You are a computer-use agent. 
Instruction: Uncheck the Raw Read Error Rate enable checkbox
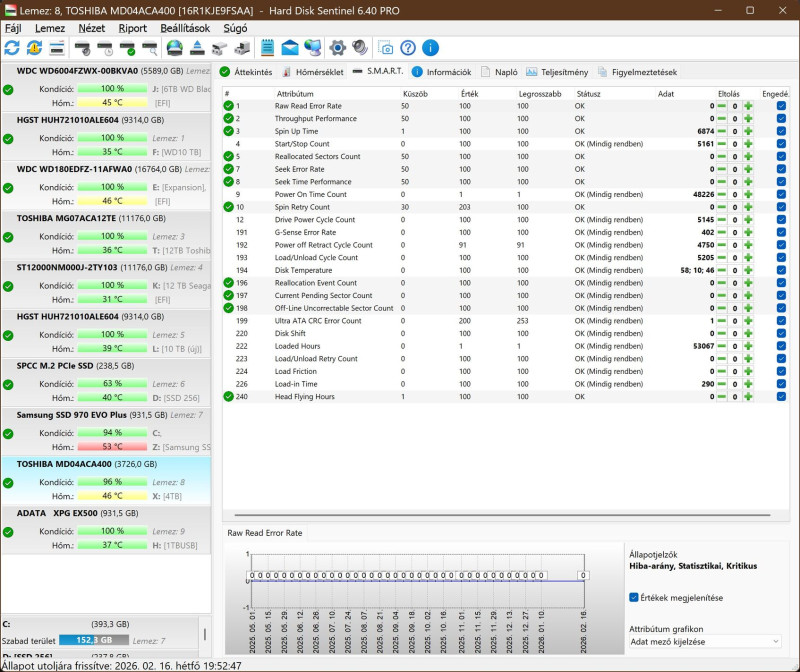click(x=781, y=106)
